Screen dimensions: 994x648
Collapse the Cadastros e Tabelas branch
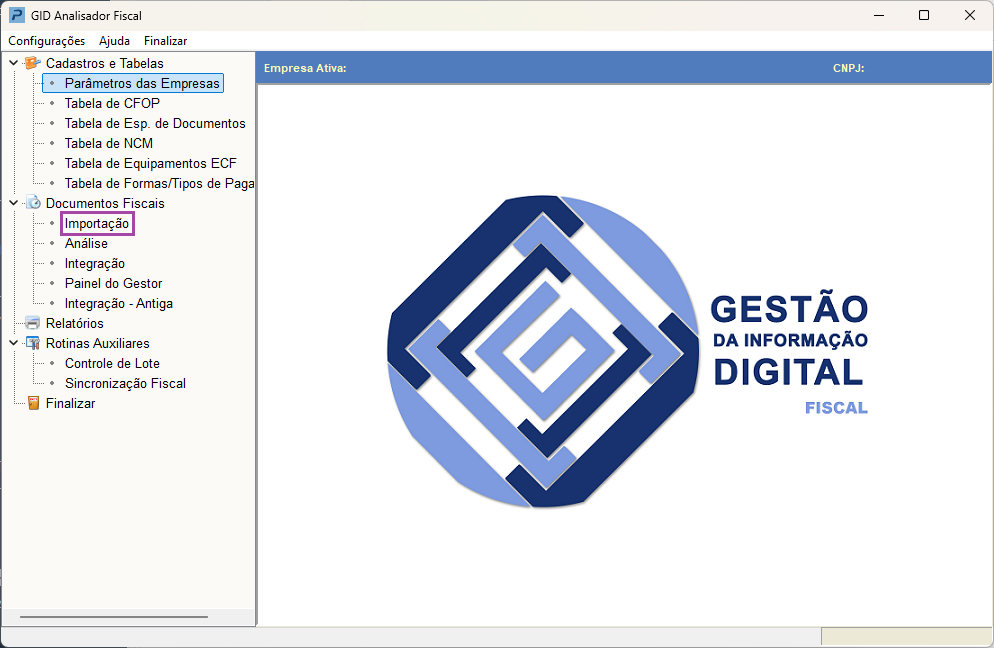pyautogui.click(x=13, y=63)
